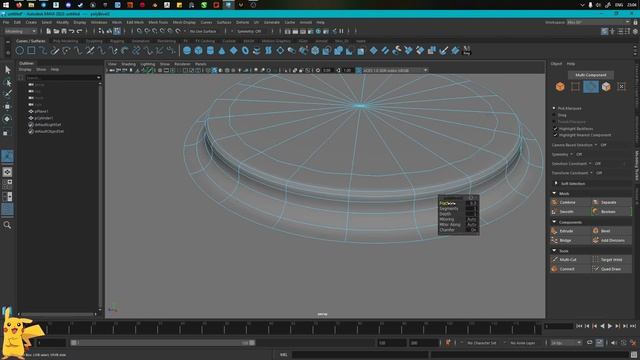640x360 pixels.
Task: Choose the Paint Selection tool in toolbox
Action: (7, 93)
